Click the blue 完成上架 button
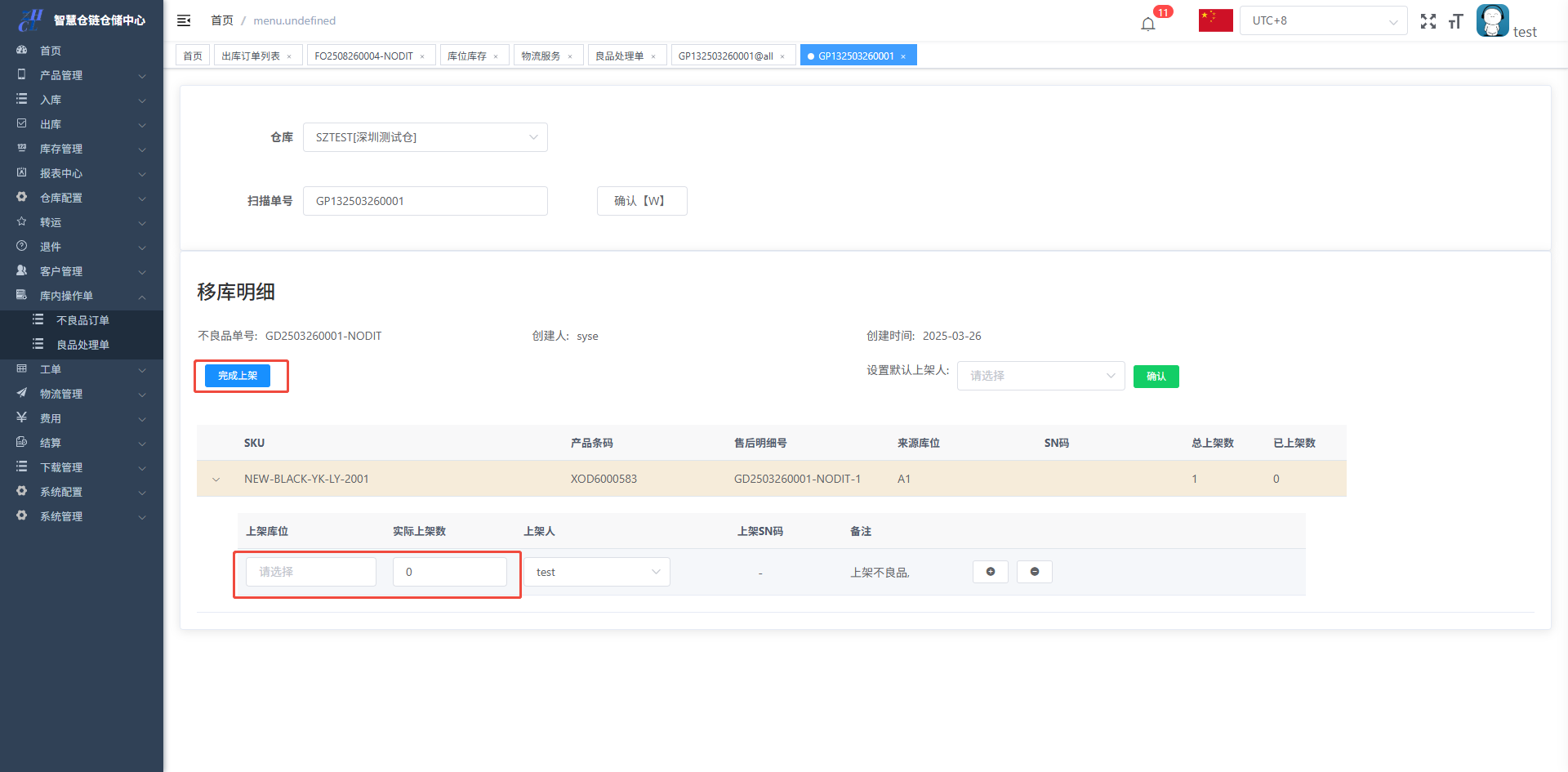 pyautogui.click(x=237, y=376)
